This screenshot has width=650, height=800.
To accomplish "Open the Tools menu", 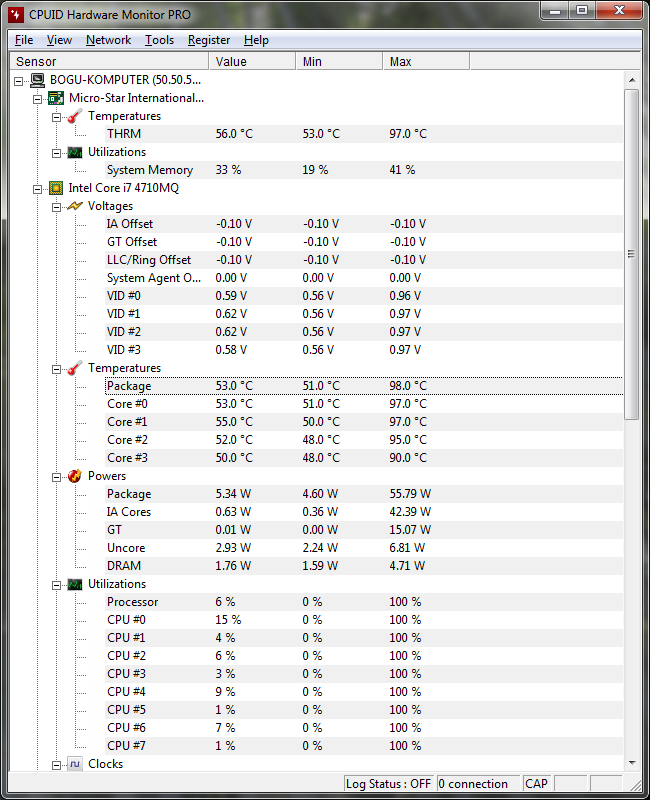I will click(159, 40).
